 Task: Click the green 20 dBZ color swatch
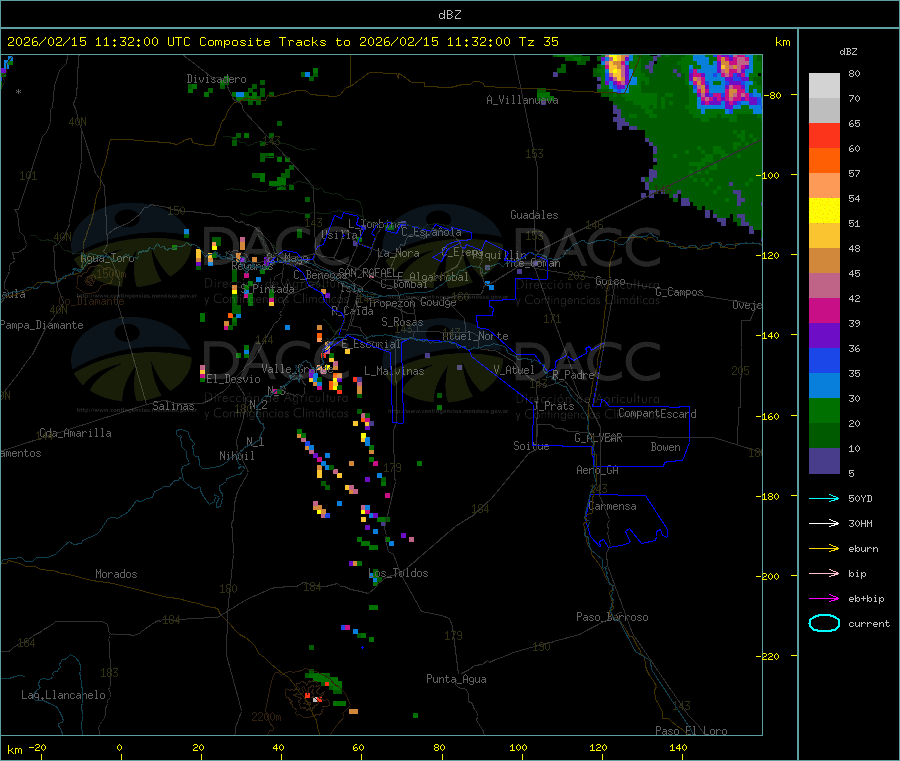[x=824, y=410]
